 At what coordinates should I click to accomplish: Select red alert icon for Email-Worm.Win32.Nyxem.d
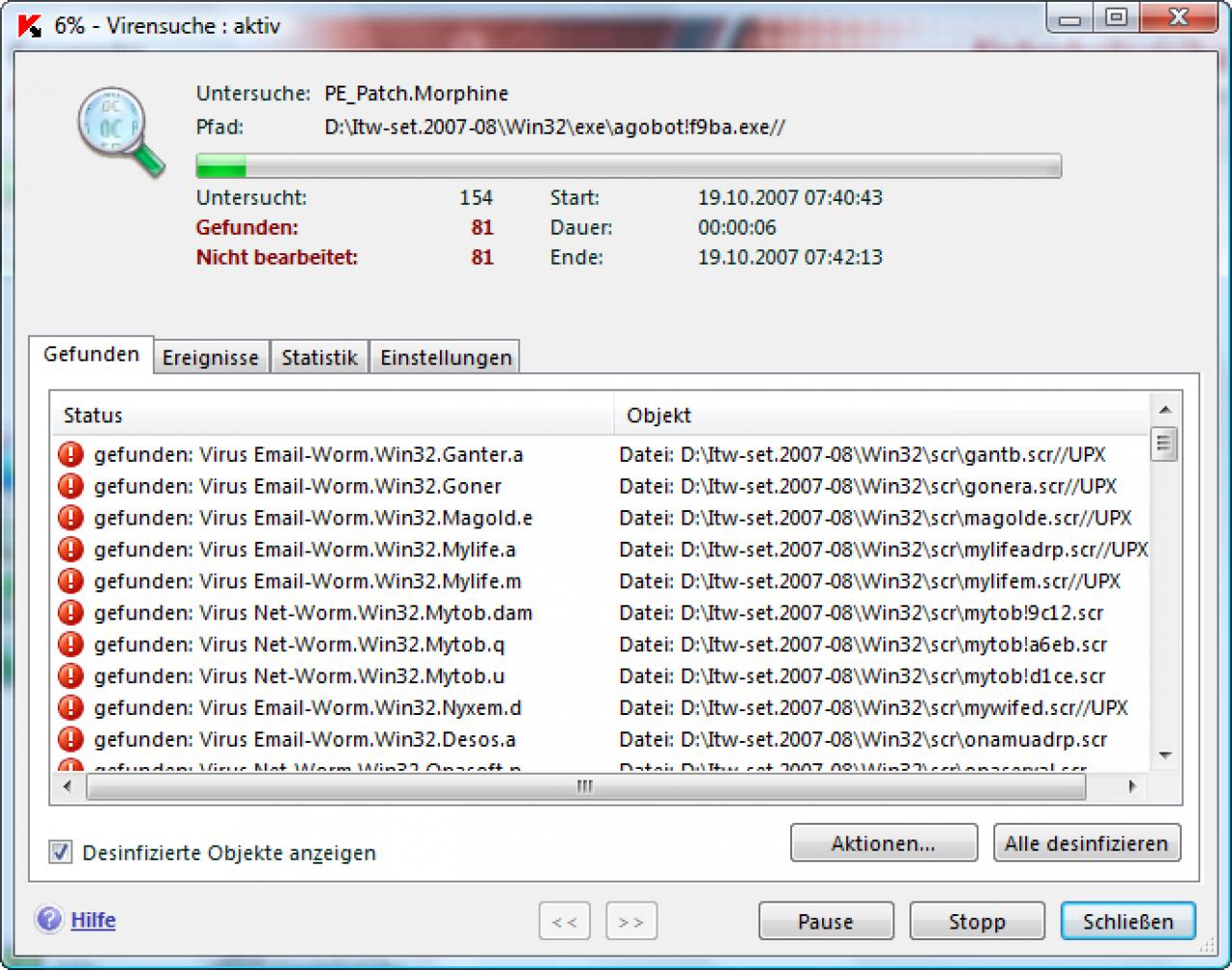click(x=71, y=708)
